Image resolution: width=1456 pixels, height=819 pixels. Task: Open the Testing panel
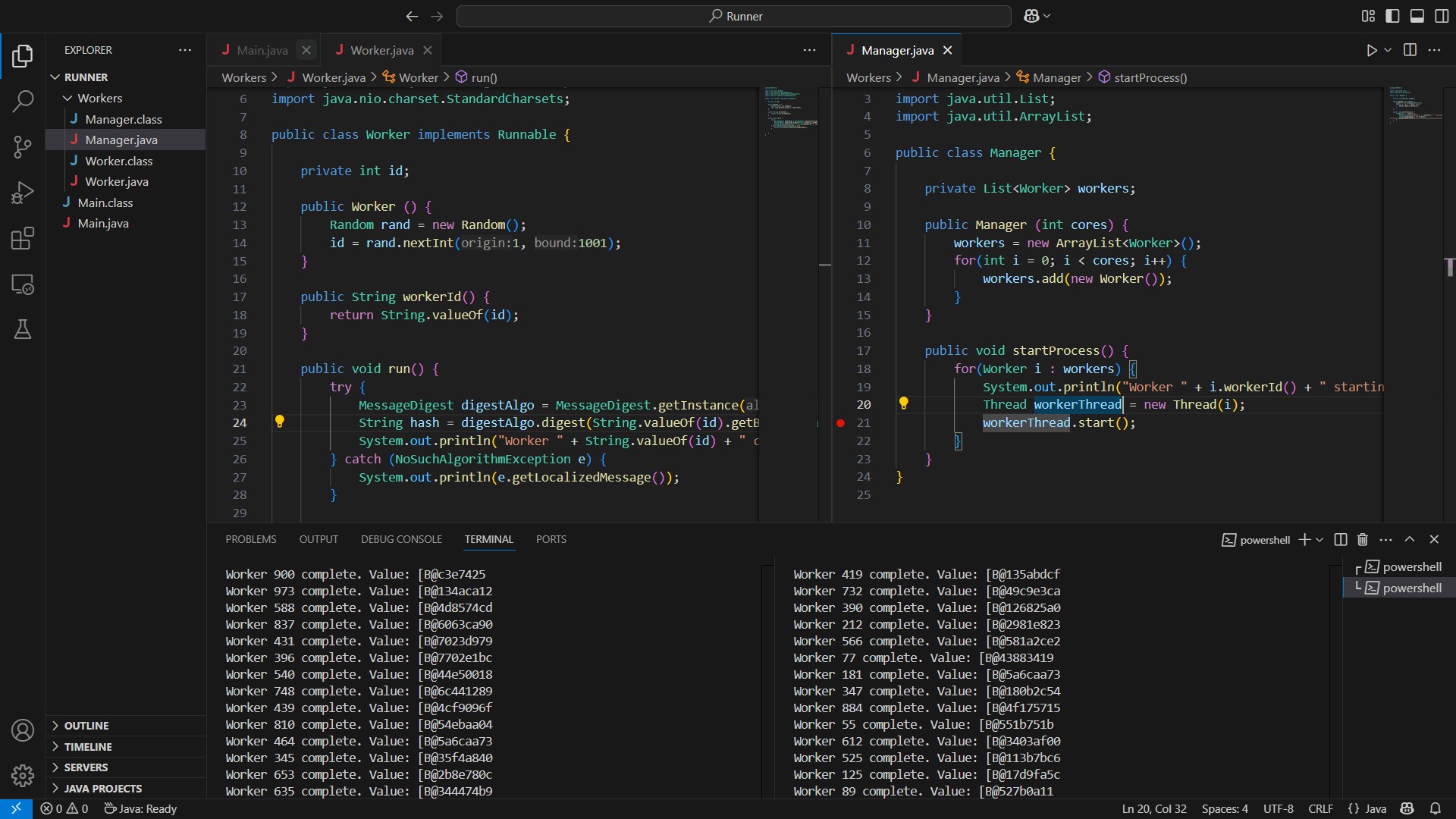(23, 329)
